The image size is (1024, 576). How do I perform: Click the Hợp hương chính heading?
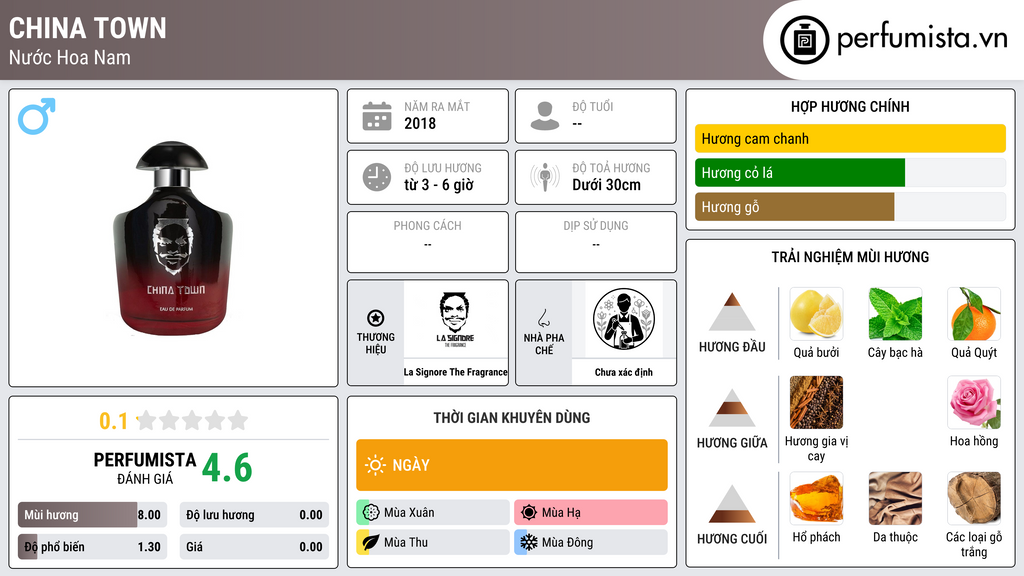tap(850, 106)
